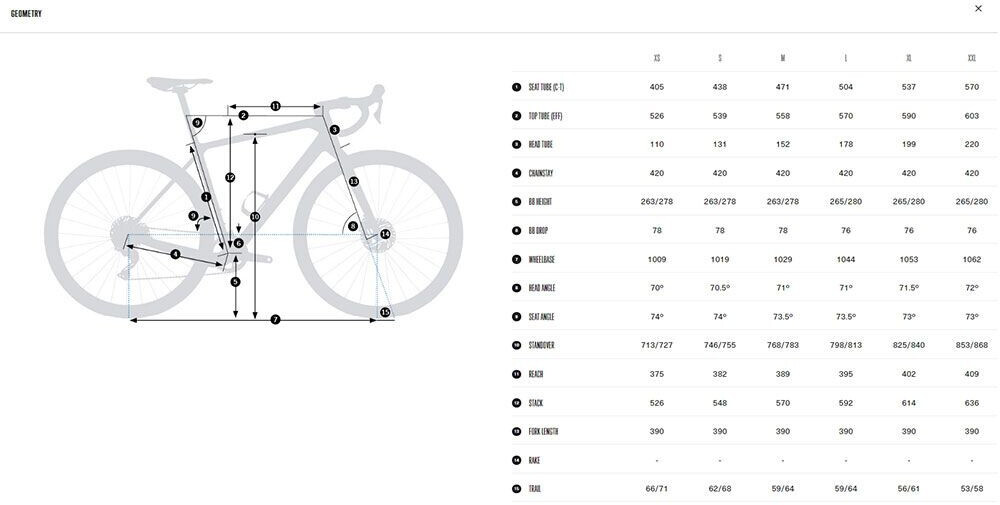This screenshot has width=1000, height=505.
Task: Close the geometry panel with the X
Action: 978,9
